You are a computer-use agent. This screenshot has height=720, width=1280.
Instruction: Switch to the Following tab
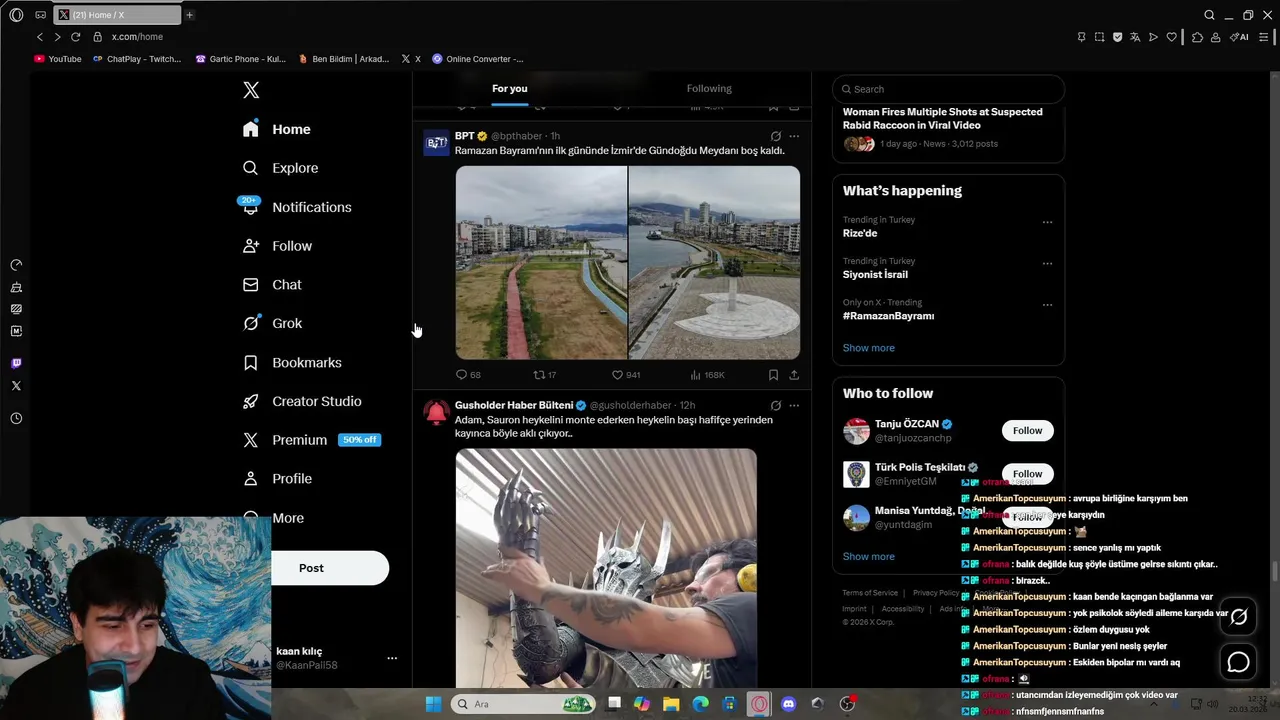[x=709, y=89]
